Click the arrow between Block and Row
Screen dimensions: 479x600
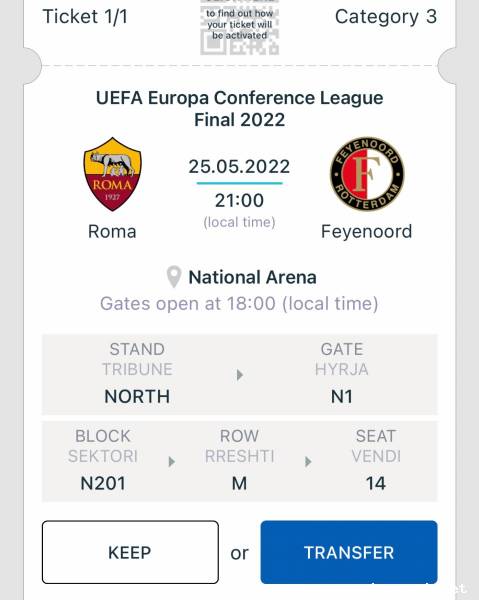(172, 462)
